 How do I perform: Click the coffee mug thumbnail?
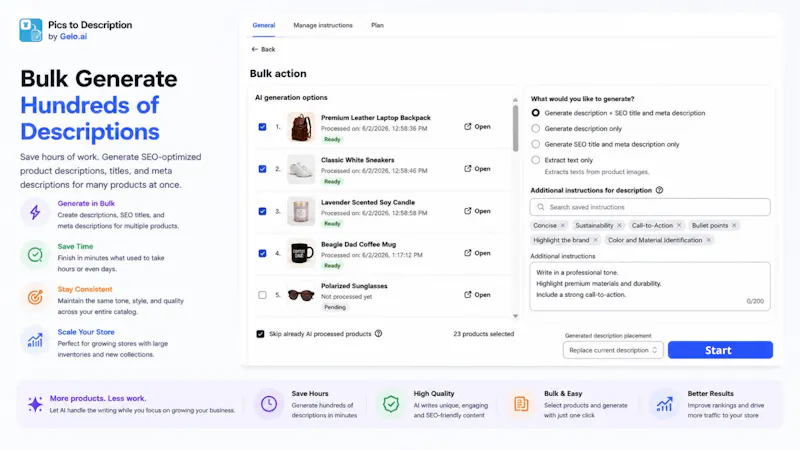301,253
